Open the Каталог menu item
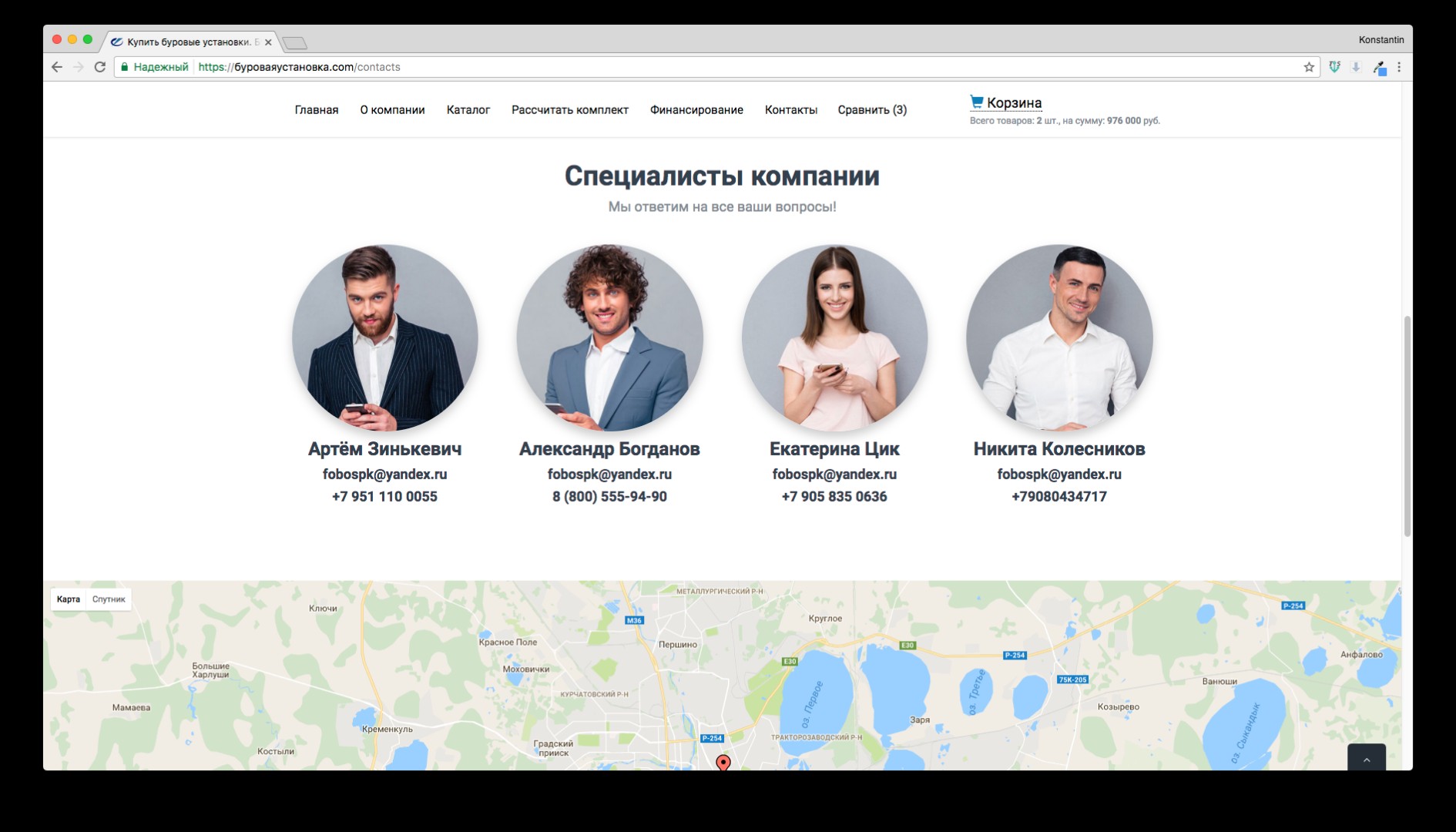The height and width of the screenshot is (832, 1456). tap(468, 110)
